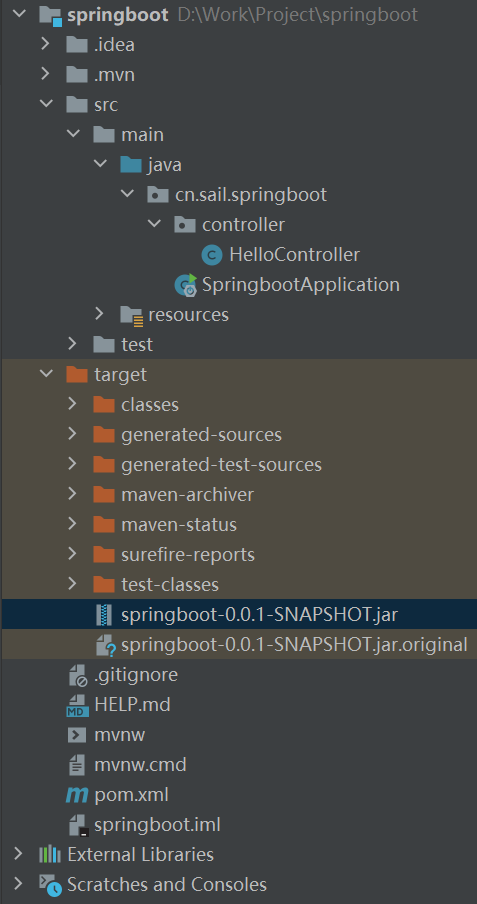Select springboot-0.0.1-SNAPSHOT.jar.original file

(294, 645)
